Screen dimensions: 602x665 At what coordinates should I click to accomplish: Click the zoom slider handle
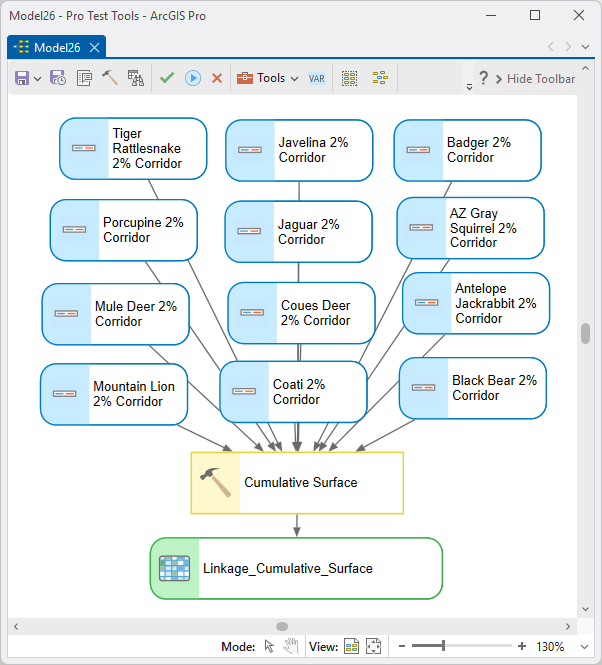[443, 646]
